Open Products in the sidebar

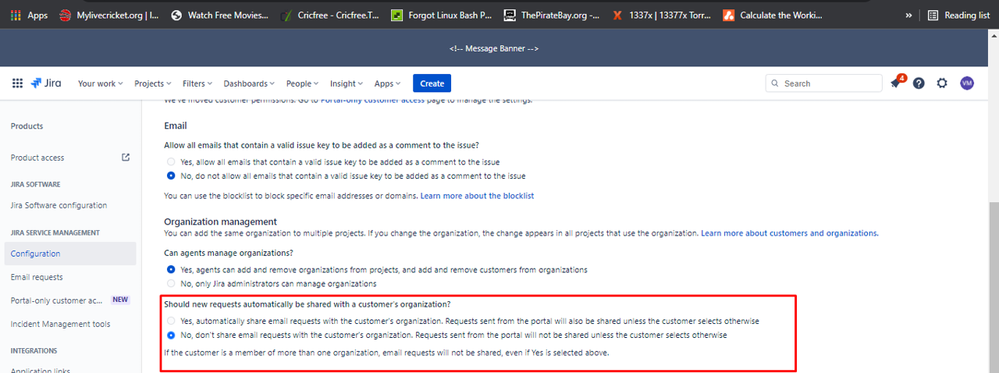point(27,126)
